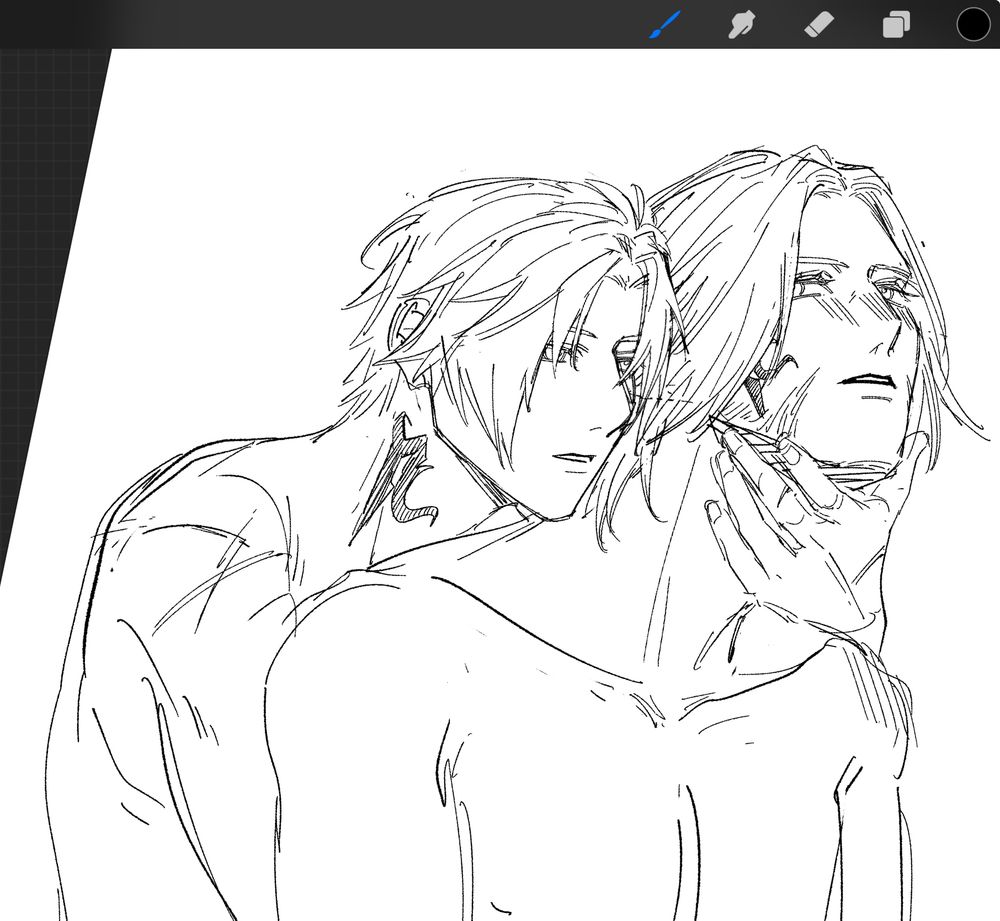Viewport: 1000px width, 921px height.
Task: Select the Brush tool
Action: pos(665,24)
